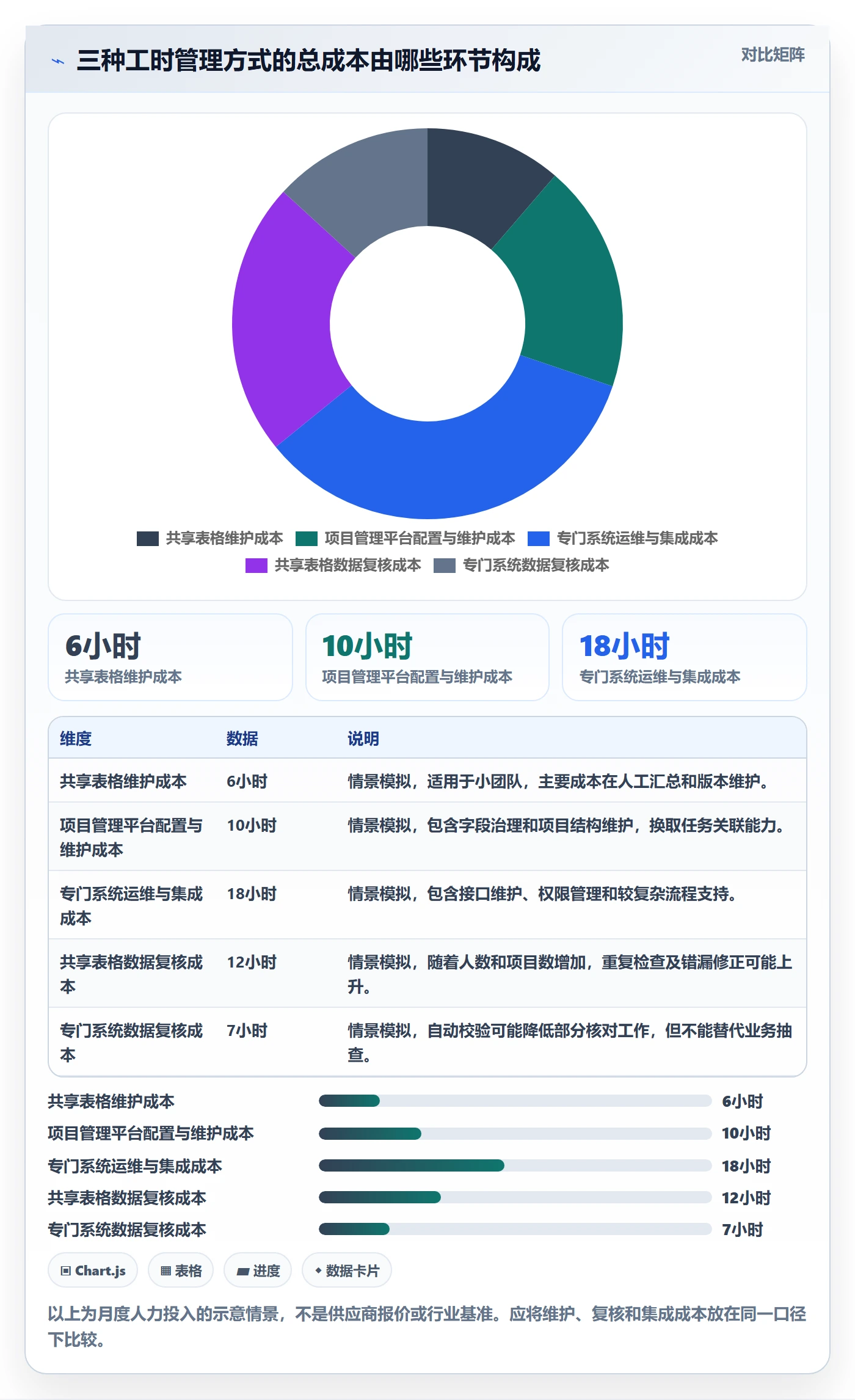The width and height of the screenshot is (855, 1400).
Task: Select table cell 7小时
Action: click(247, 1030)
